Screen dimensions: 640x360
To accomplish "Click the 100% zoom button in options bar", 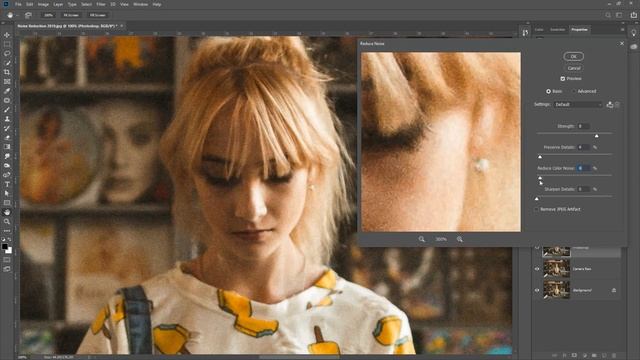I will (49, 15).
